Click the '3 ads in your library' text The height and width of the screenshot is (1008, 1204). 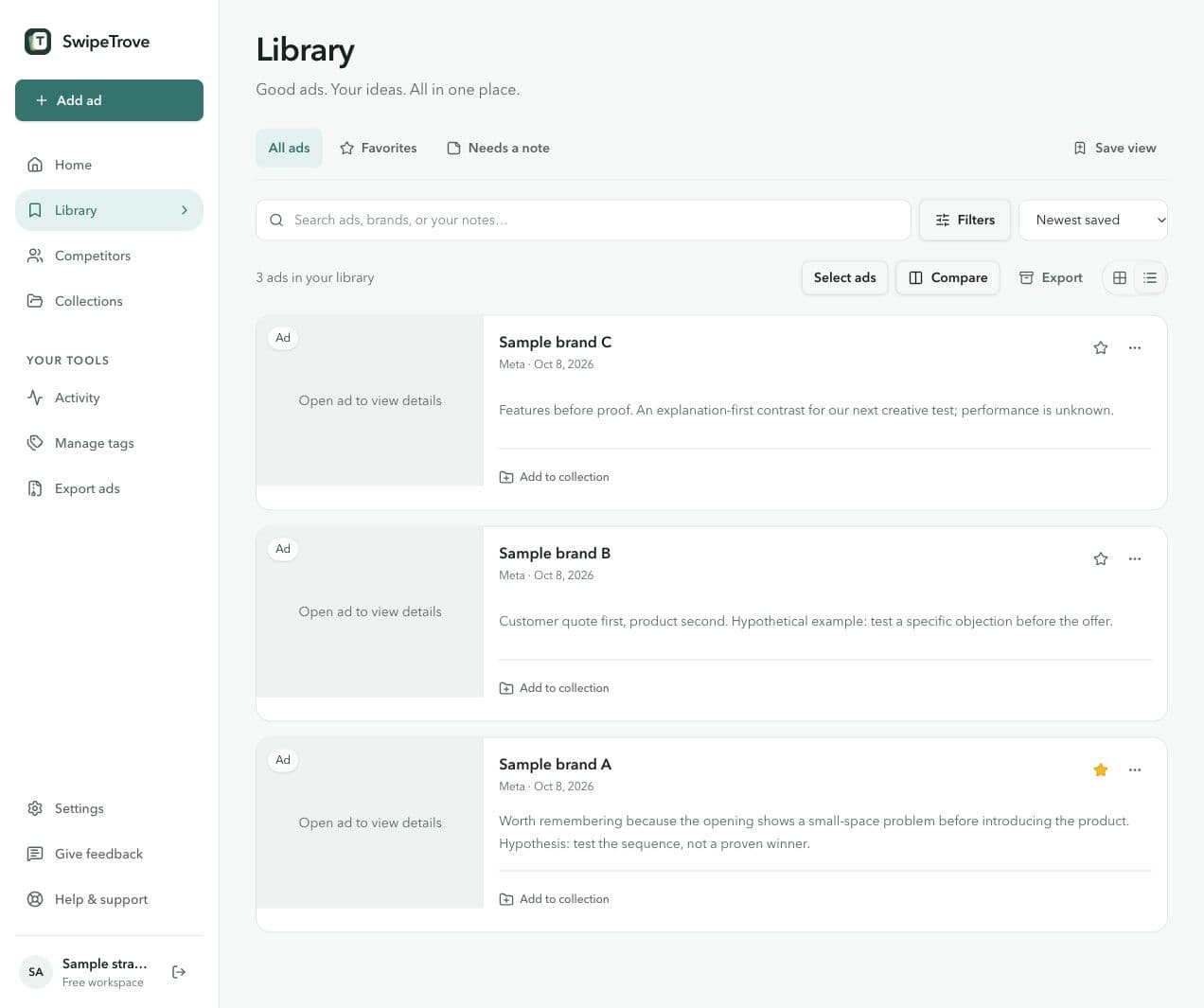point(315,277)
